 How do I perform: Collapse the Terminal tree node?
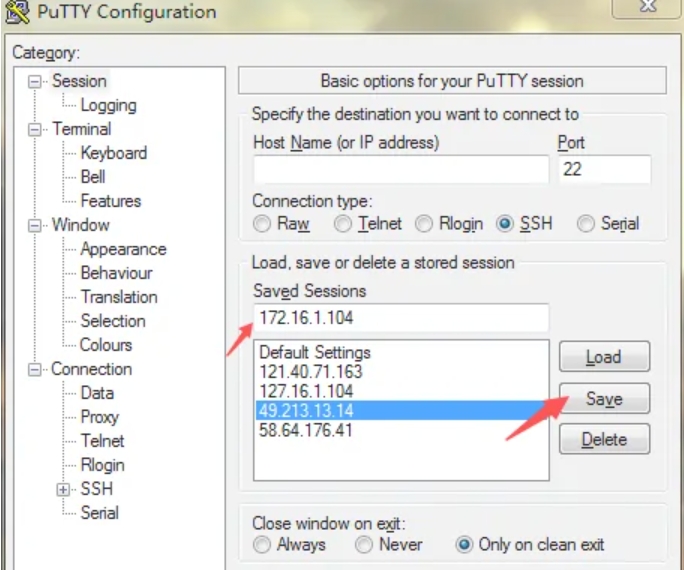tap(34, 130)
